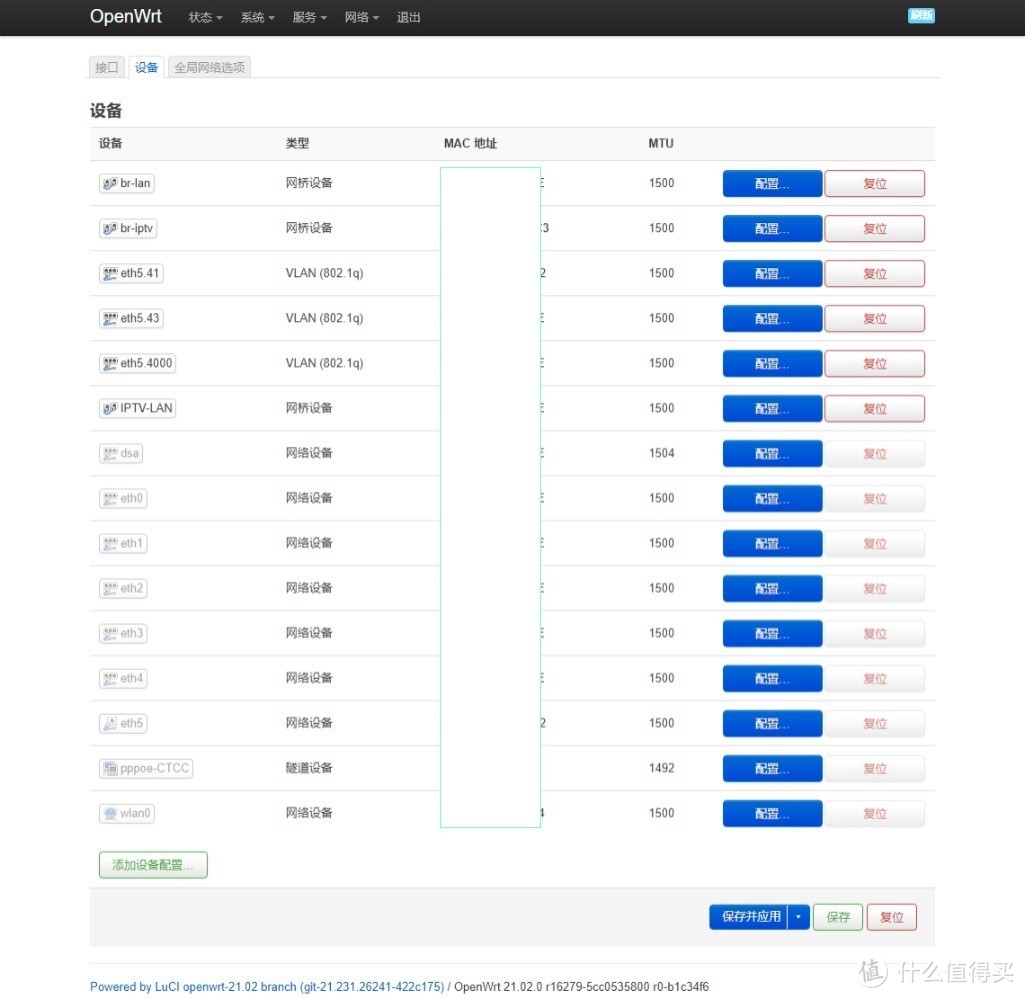Click the br-lan bridge device icon
This screenshot has width=1025, height=998.
pyautogui.click(x=109, y=184)
